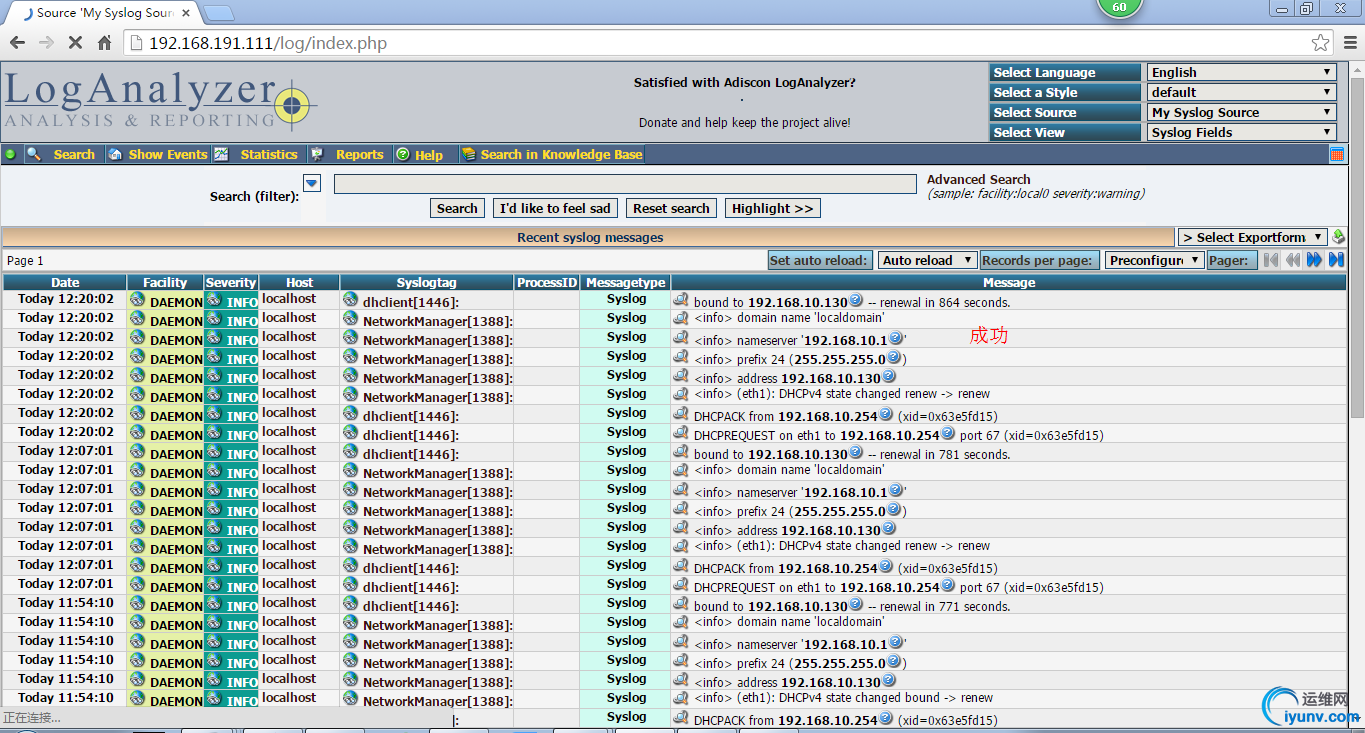Open message icon in the 12:20:02 DHCPACK row

tap(681, 413)
